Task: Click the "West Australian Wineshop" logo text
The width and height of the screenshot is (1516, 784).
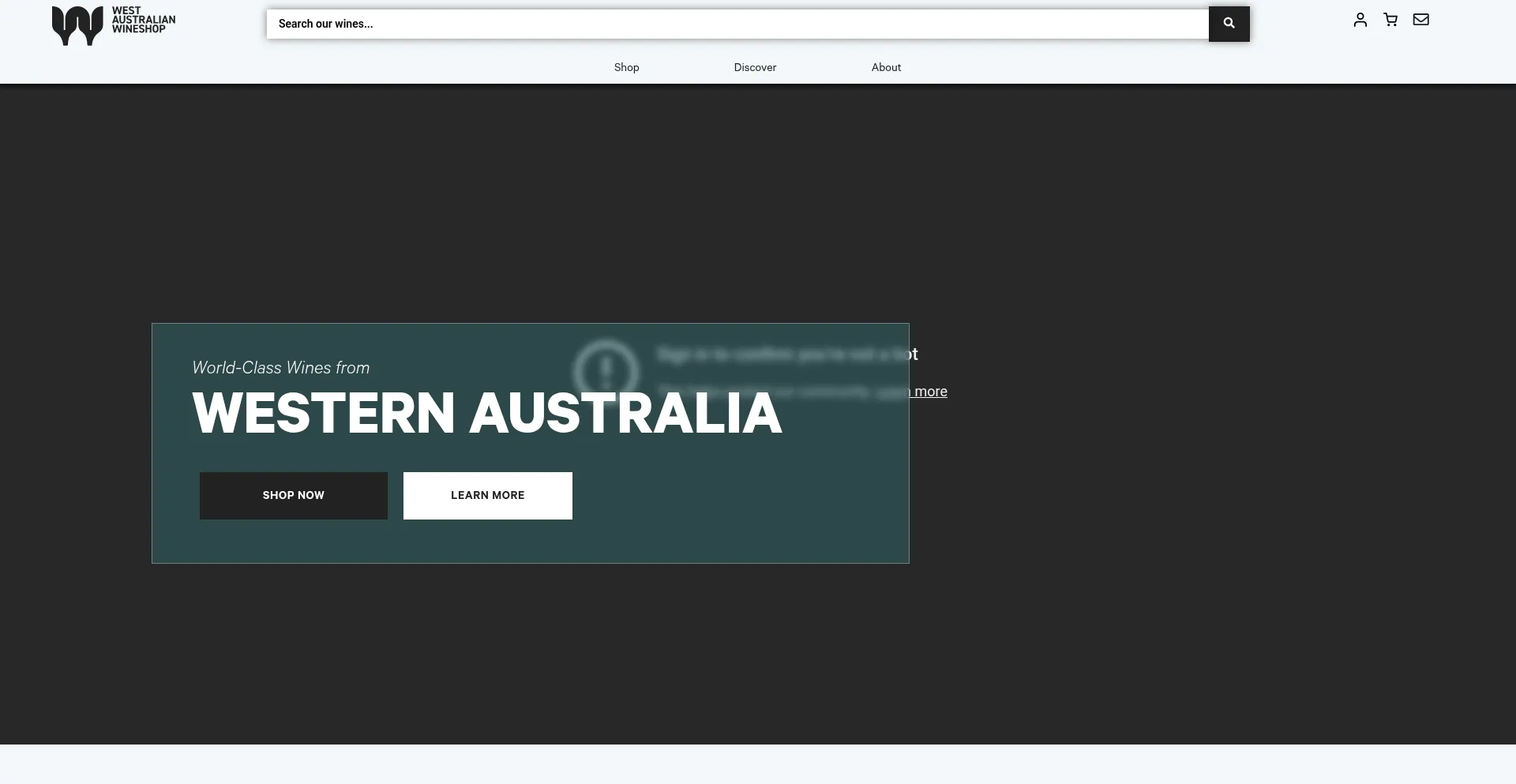Action: pos(143,21)
